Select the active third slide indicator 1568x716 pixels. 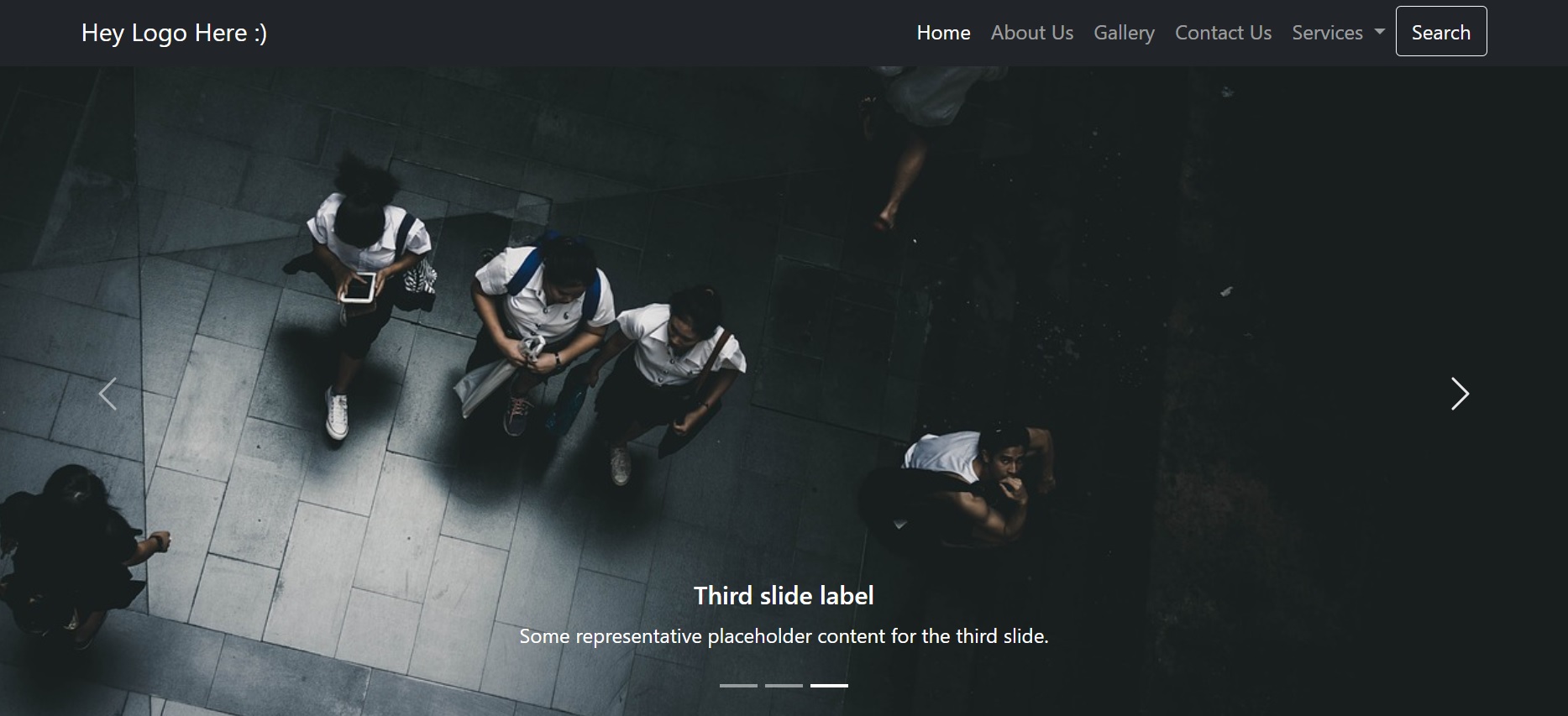[x=829, y=686]
